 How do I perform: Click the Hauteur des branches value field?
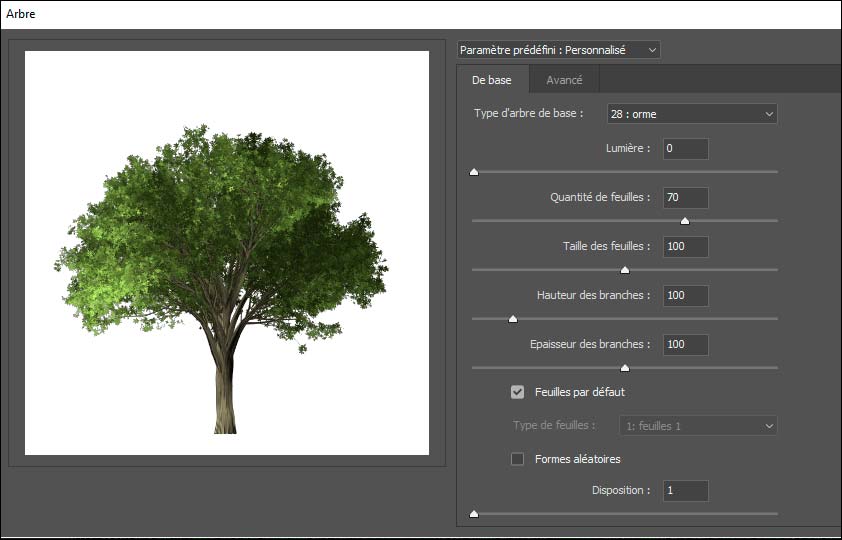coord(685,295)
